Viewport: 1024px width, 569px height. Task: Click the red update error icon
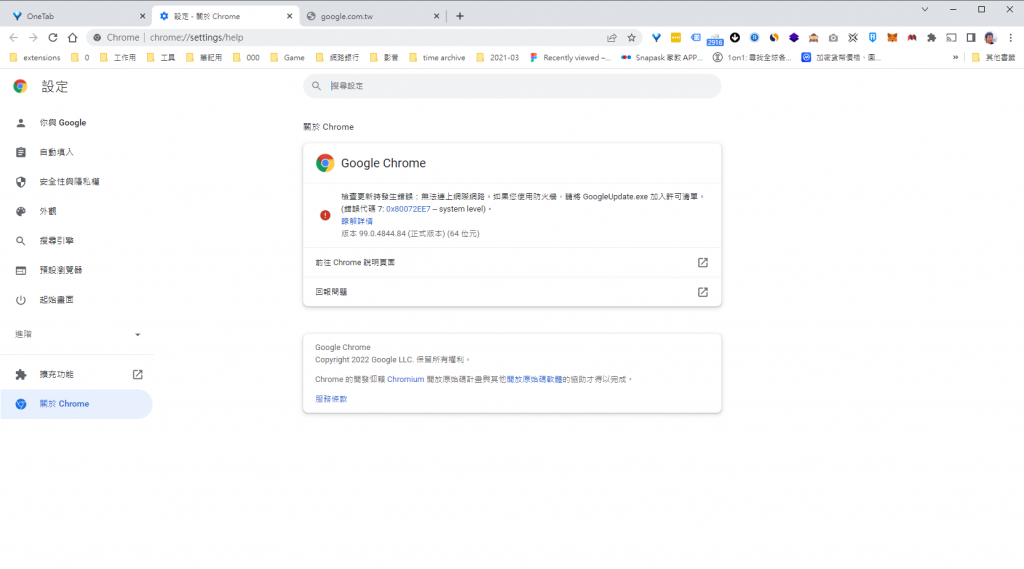pos(325,215)
